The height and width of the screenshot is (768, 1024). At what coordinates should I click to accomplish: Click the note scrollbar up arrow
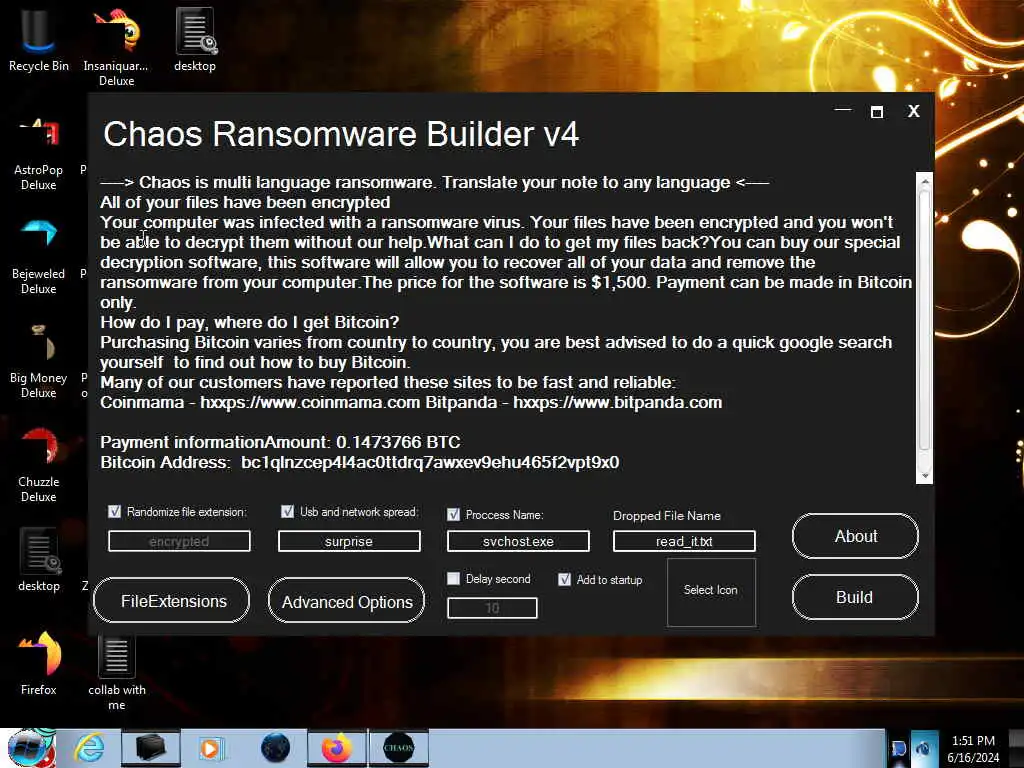coord(924,180)
